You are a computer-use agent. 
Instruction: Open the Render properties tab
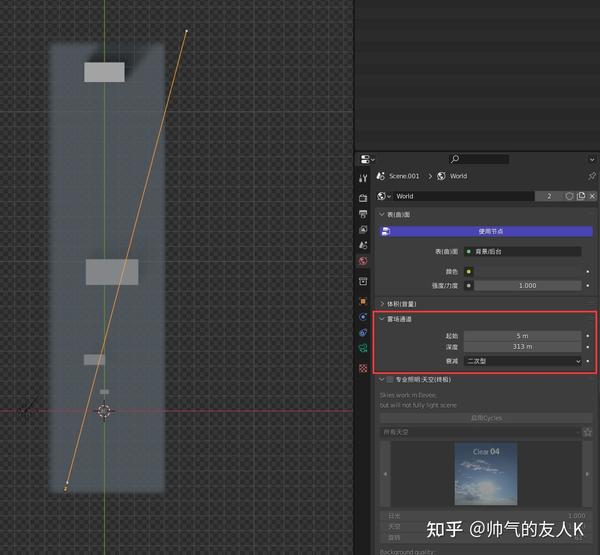coord(363,198)
